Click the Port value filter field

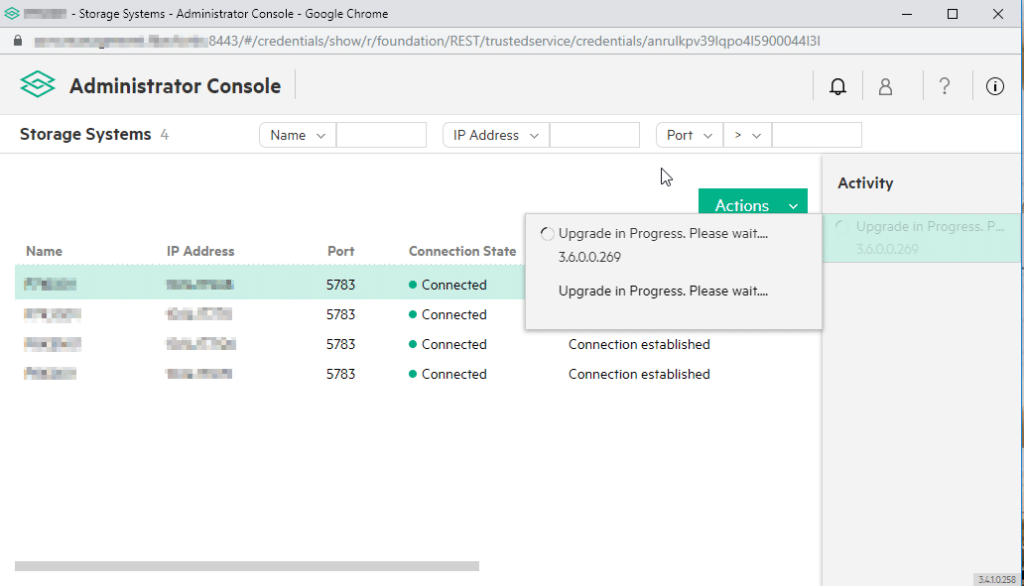(816, 135)
